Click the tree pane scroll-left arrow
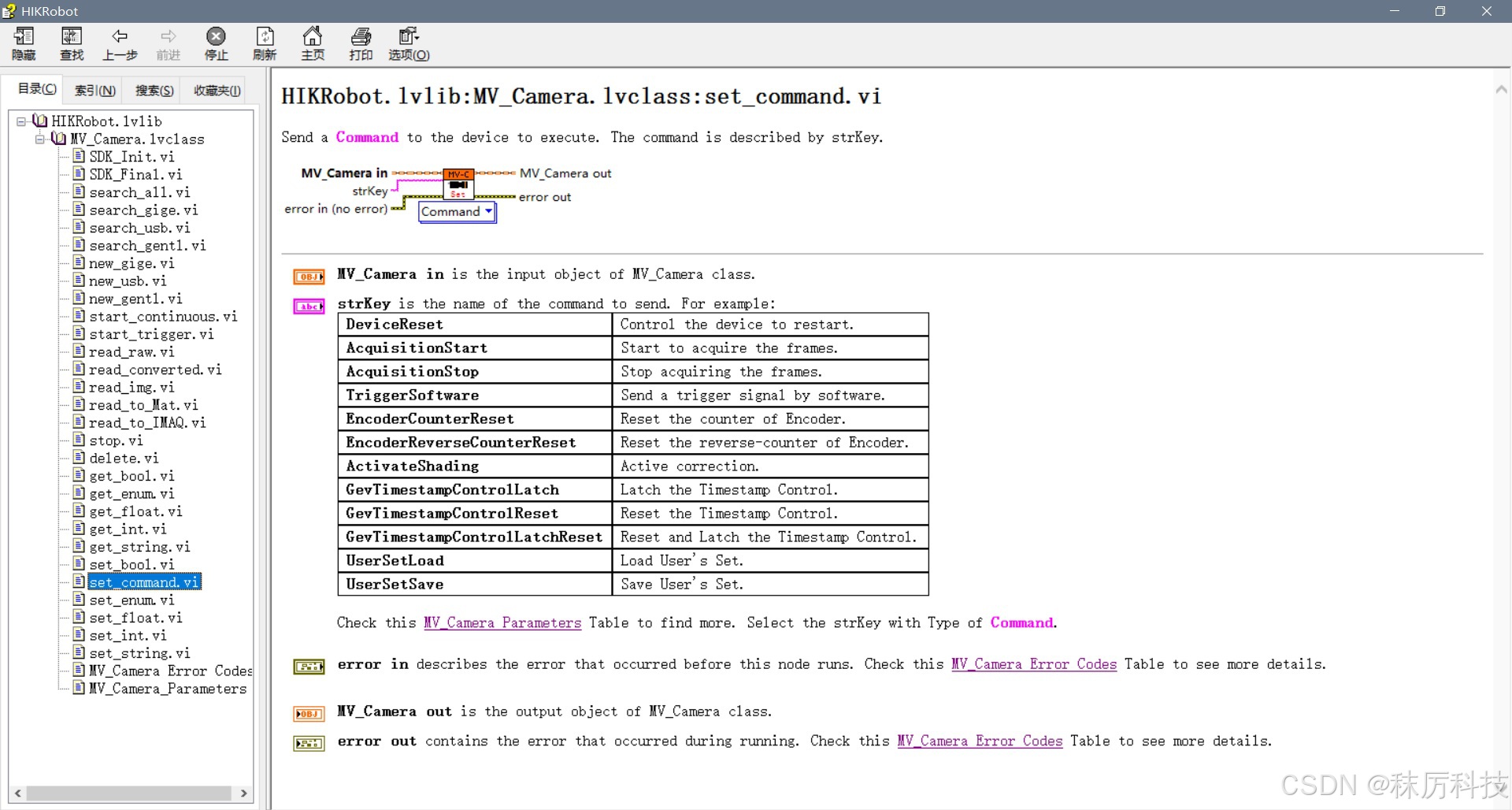Image resolution: width=1512 pixels, height=810 pixels. (x=17, y=793)
